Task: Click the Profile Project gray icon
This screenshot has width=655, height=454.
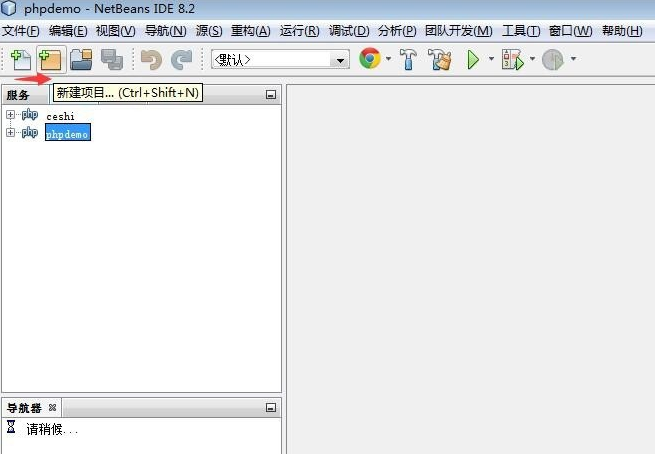Action: click(553, 60)
